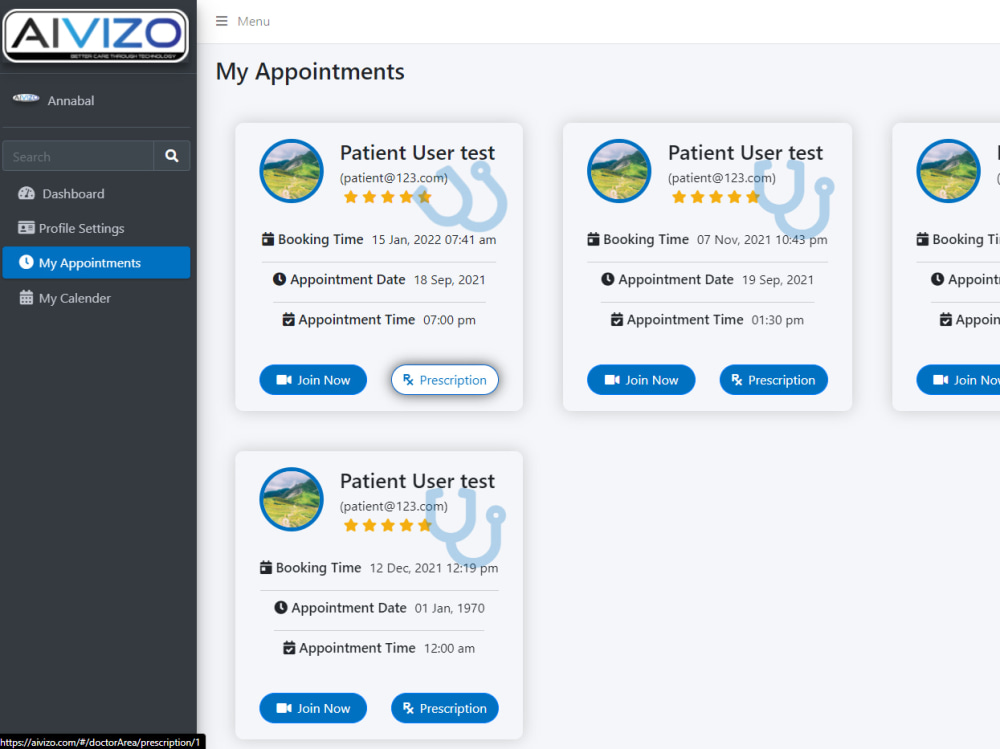Image resolution: width=1000 pixels, height=749 pixels.
Task: Open Prescription for 01 Jan, 1970 appointment
Action: [x=445, y=708]
